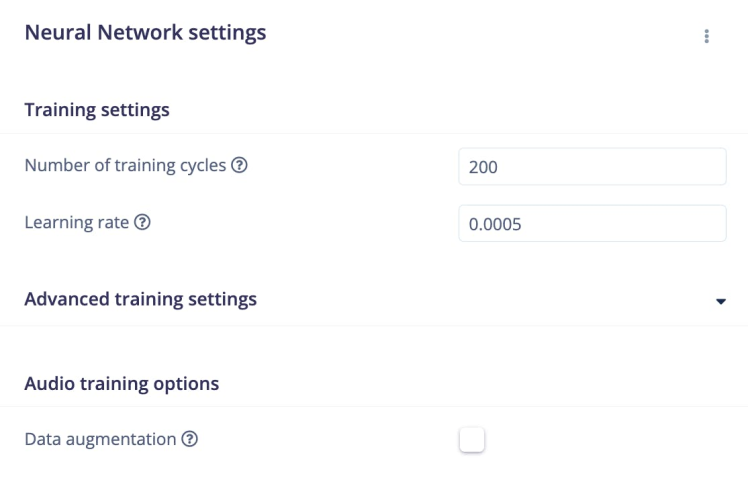Open the kebab options menu at top right

coord(706,36)
